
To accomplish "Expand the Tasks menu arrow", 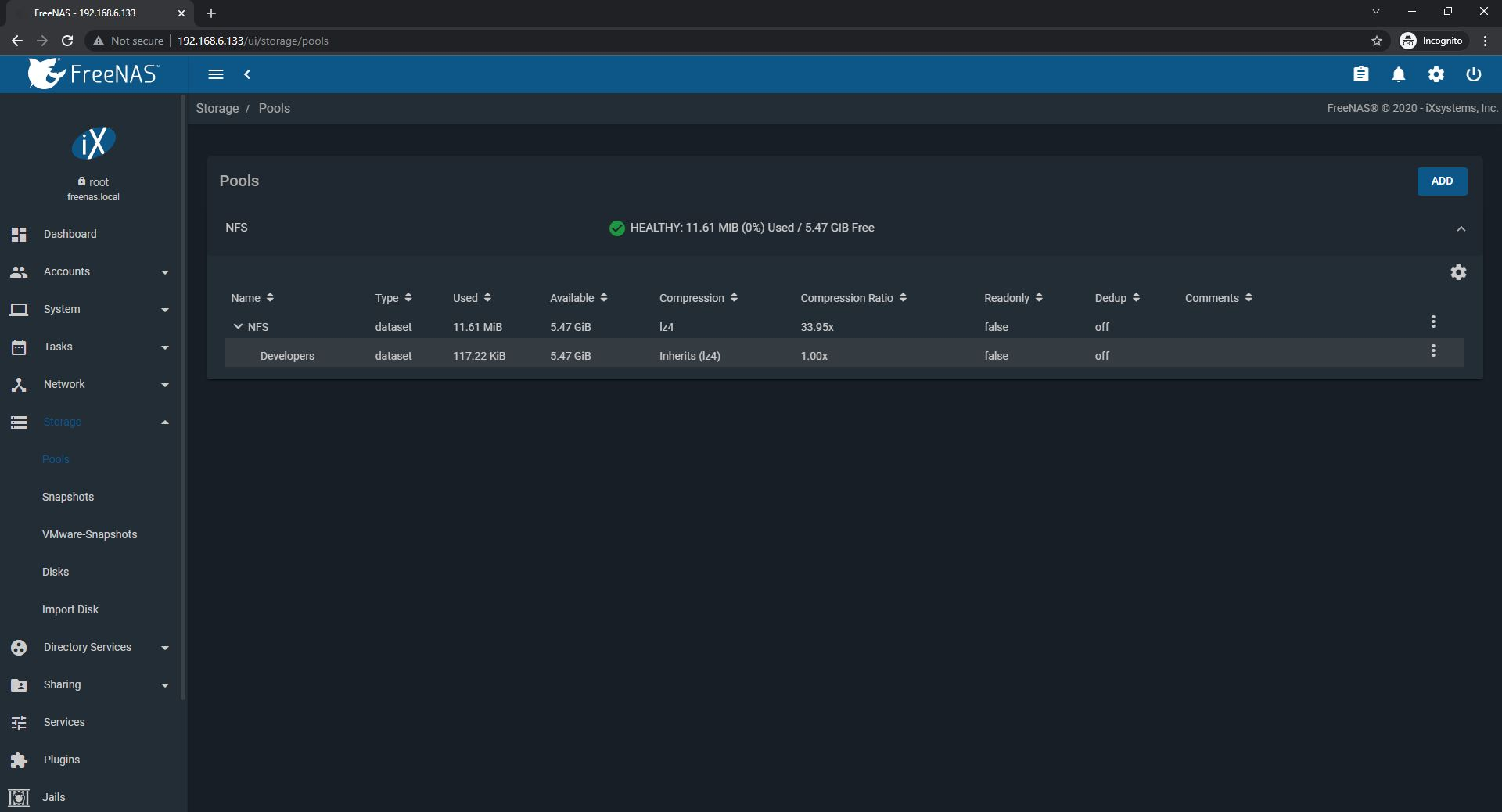I will pyautogui.click(x=165, y=347).
